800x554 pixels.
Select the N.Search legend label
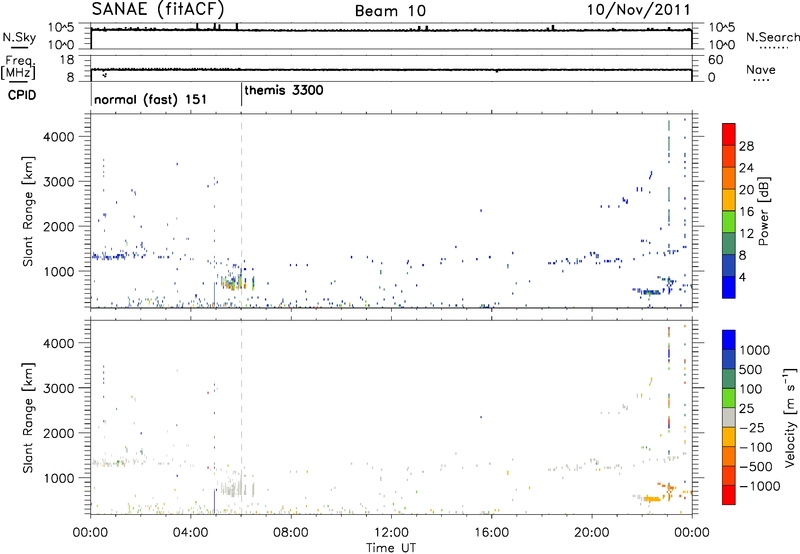[x=772, y=37]
